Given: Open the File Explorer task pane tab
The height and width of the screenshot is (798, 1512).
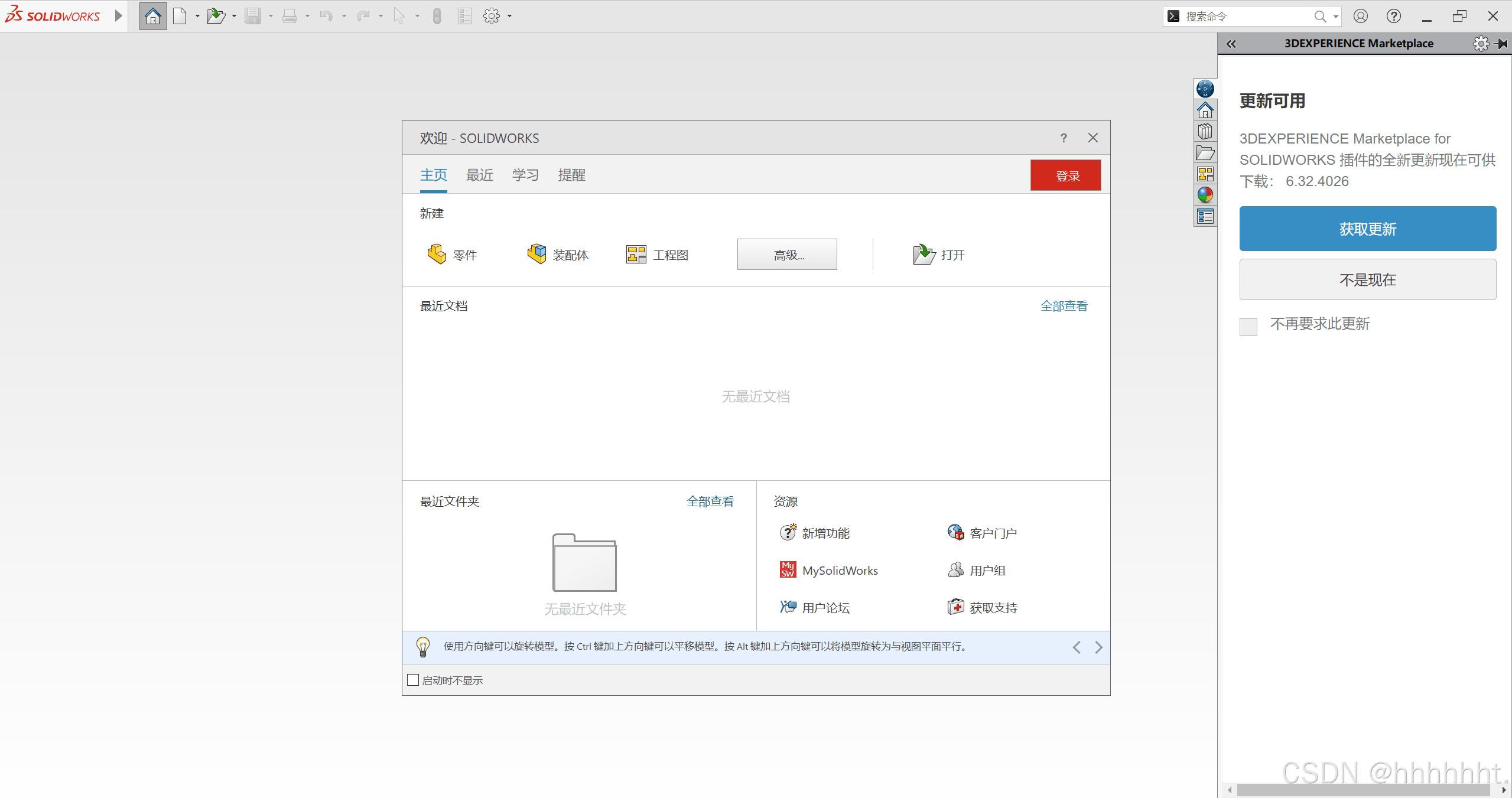Looking at the screenshot, I should 1205,153.
